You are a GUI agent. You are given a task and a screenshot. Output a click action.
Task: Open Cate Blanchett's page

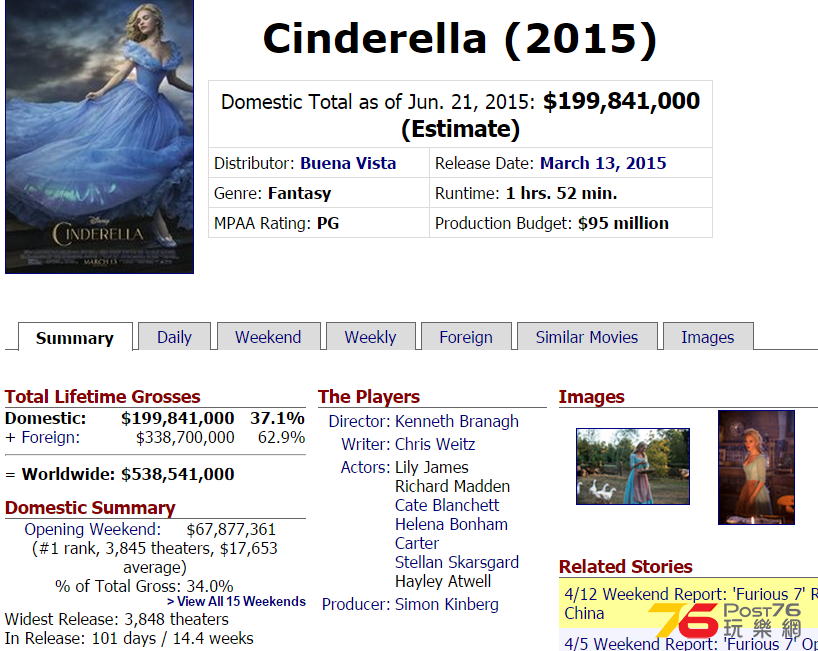click(x=447, y=505)
